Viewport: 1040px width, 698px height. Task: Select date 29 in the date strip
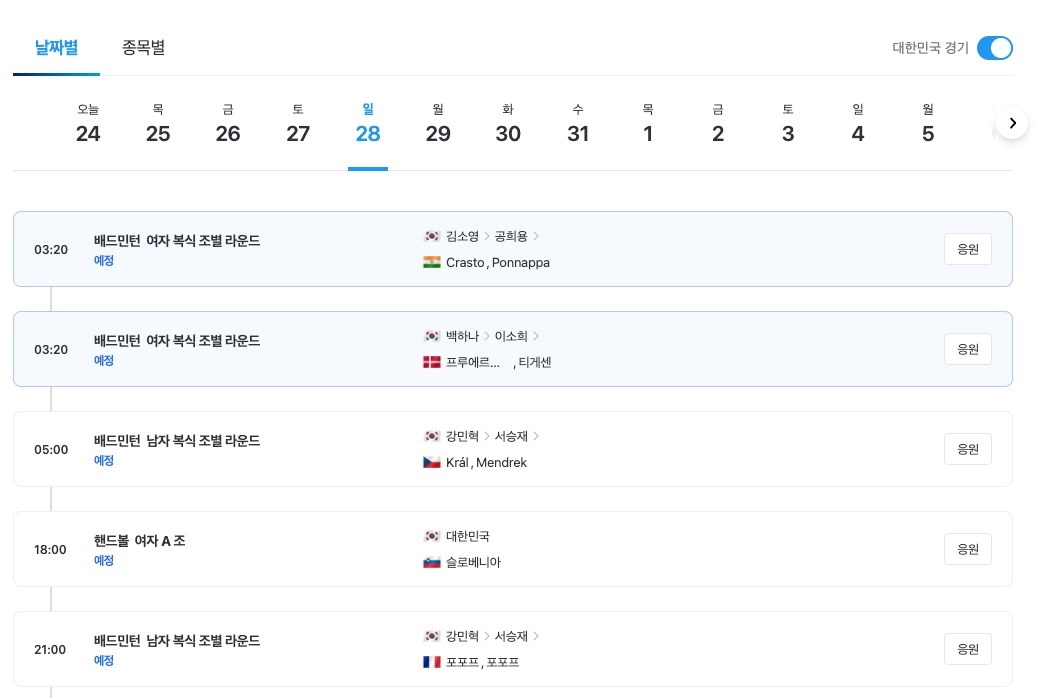click(x=438, y=125)
